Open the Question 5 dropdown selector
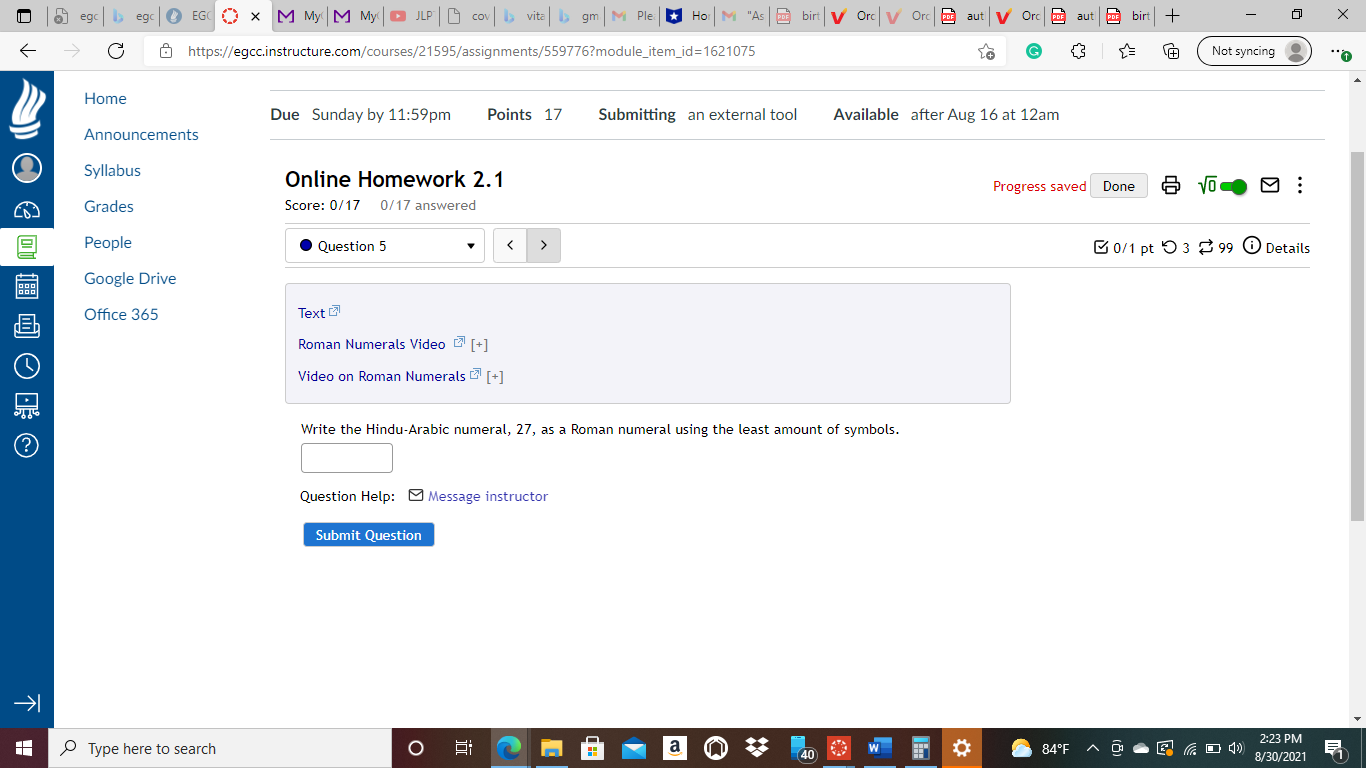This screenshot has height=768, width=1366. pos(385,246)
